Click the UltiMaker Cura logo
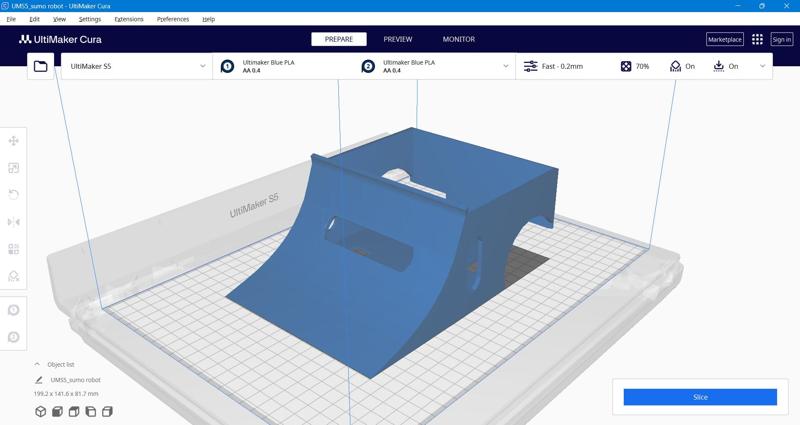Image resolution: width=800 pixels, height=425 pixels. (60, 39)
